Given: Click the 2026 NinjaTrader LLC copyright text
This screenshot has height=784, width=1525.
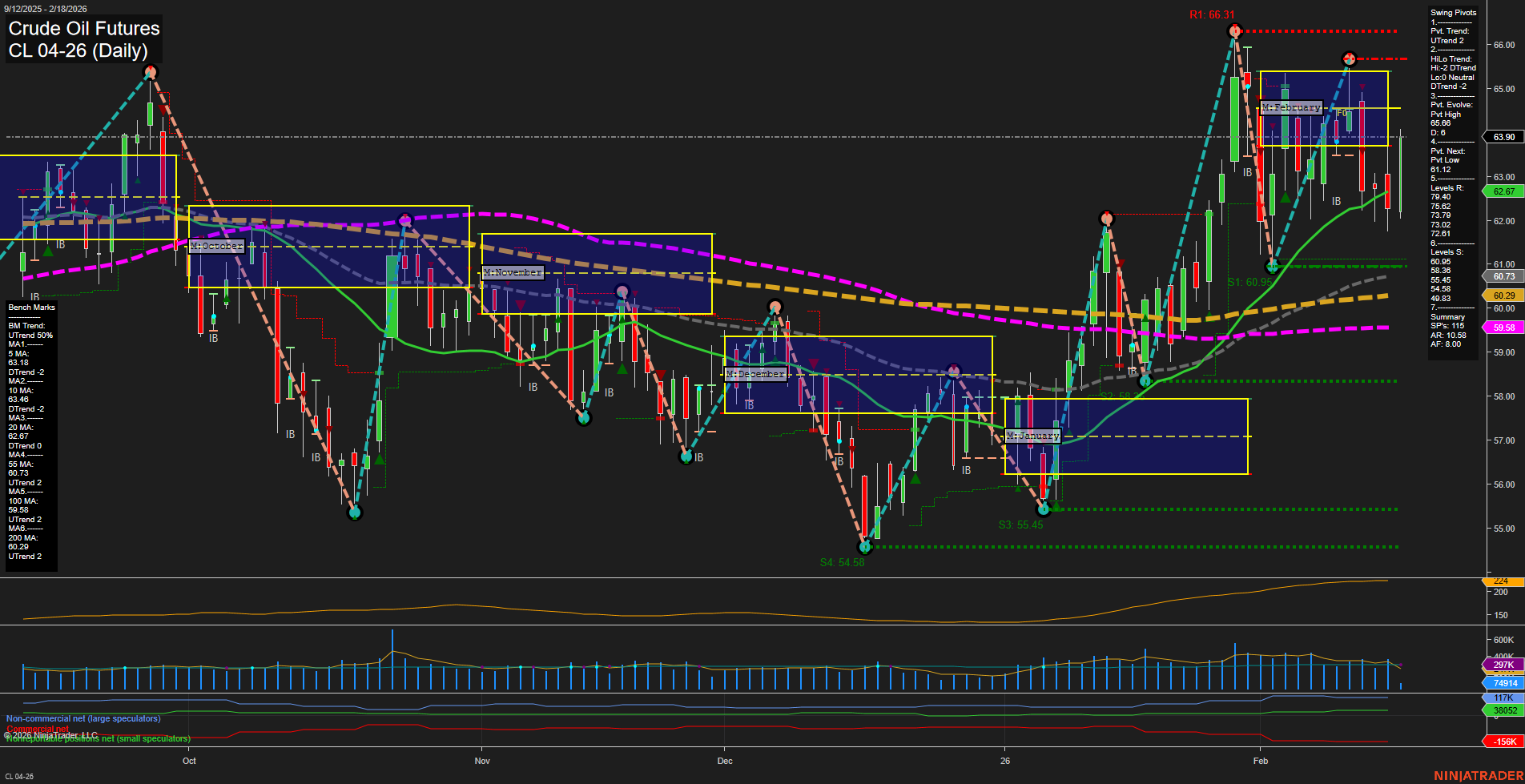Looking at the screenshot, I should point(50,734).
